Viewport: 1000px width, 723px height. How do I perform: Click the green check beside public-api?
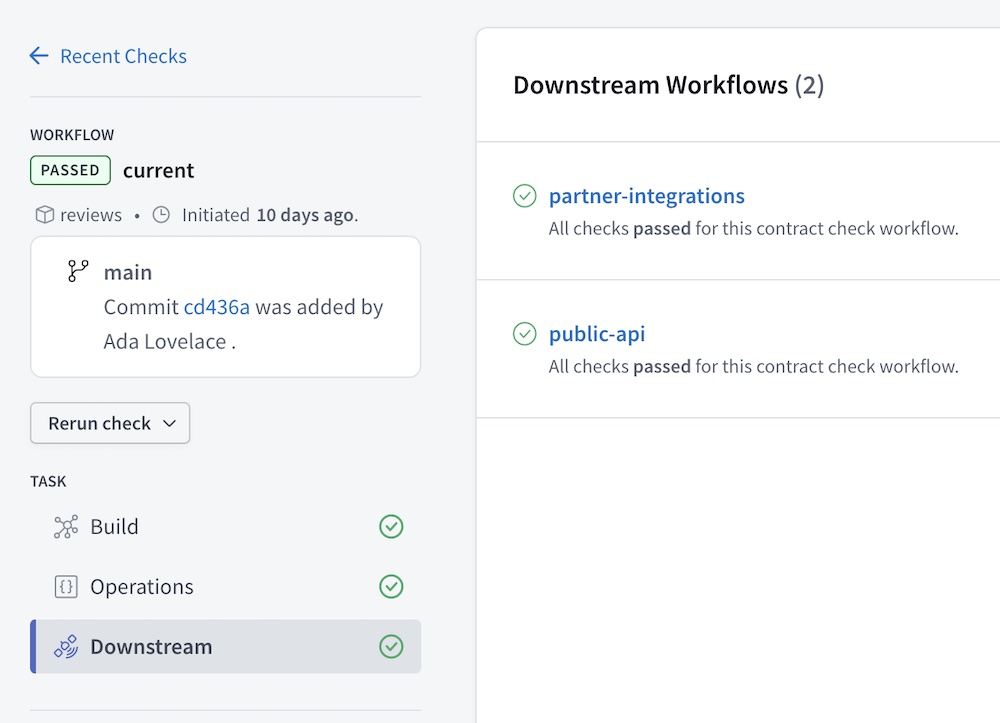tap(525, 334)
